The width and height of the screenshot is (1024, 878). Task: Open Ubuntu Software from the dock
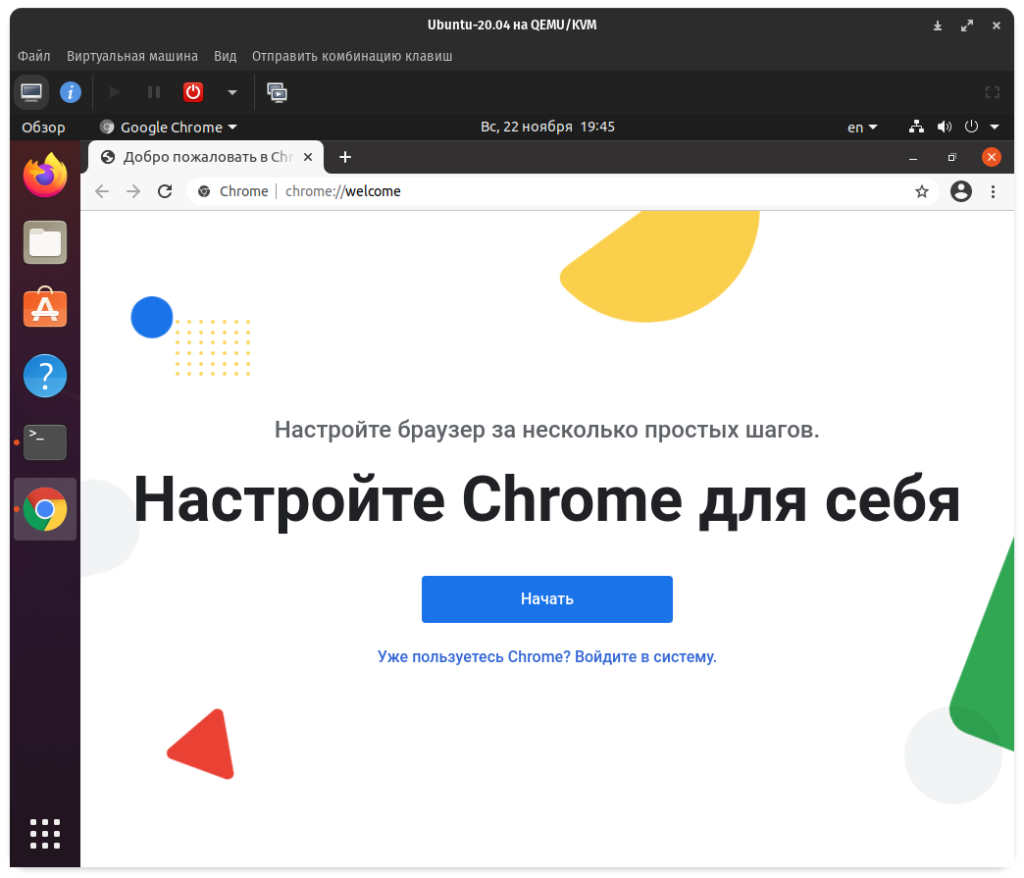45,309
